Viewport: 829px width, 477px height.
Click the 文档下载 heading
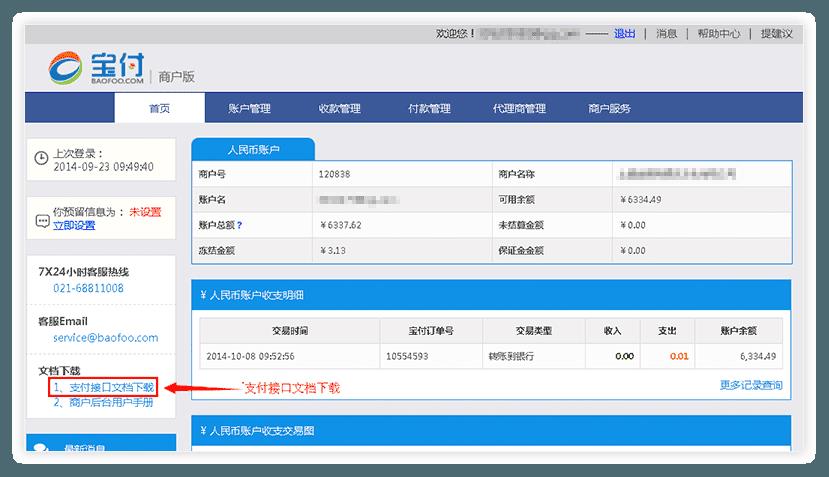coord(59,371)
